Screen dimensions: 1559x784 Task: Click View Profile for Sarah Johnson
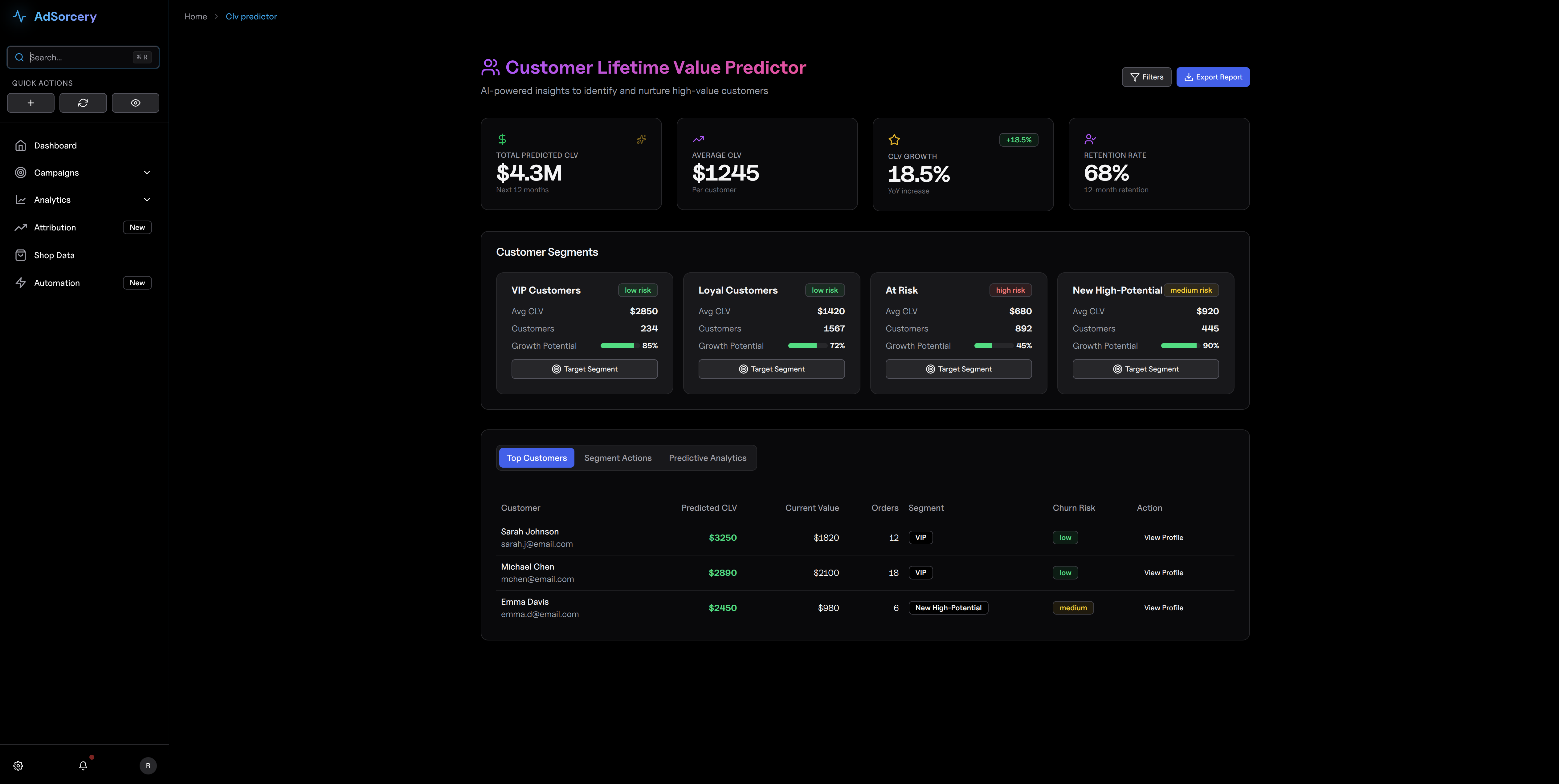coord(1163,538)
